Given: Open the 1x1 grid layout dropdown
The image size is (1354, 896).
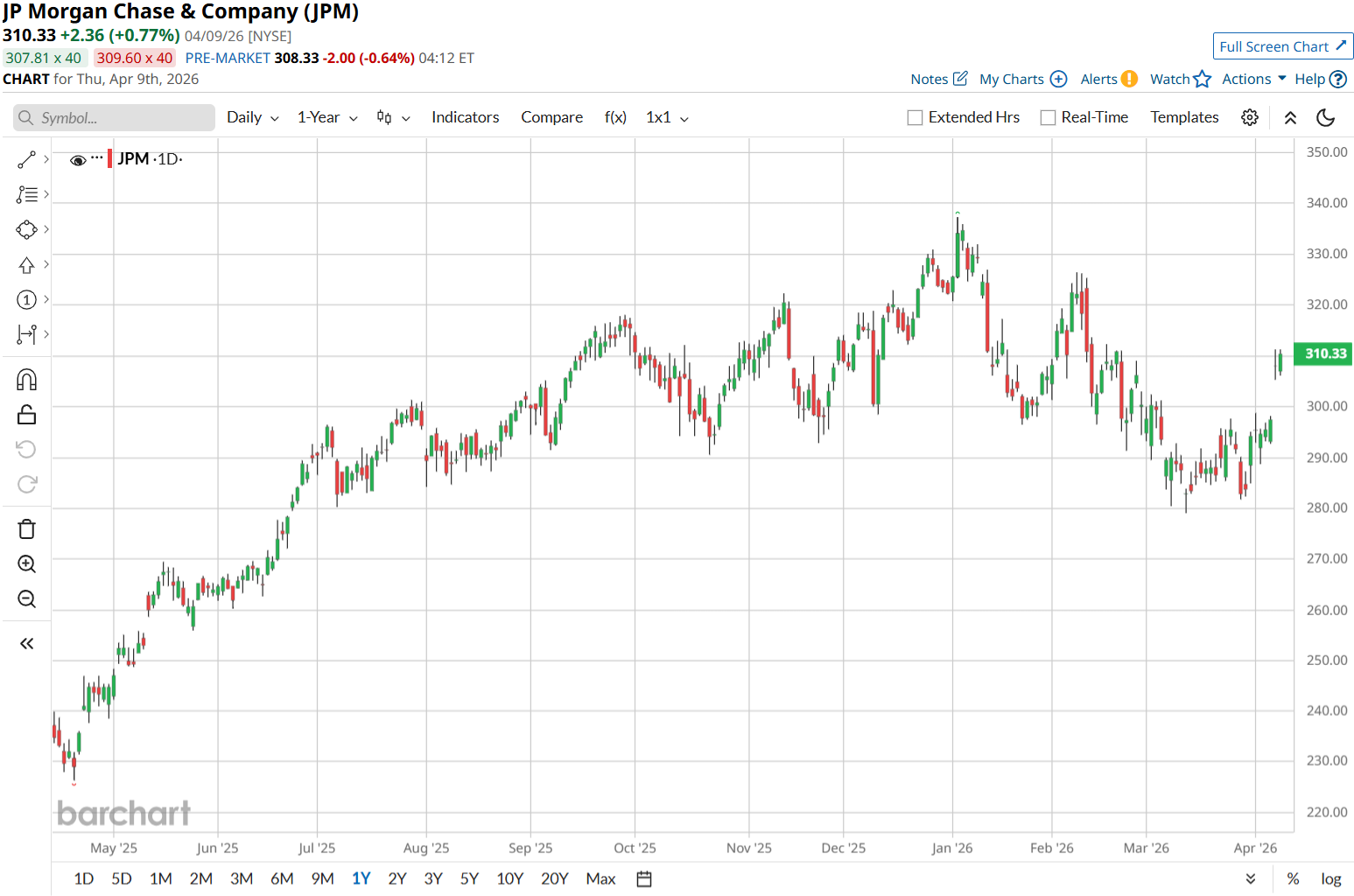Looking at the screenshot, I should [x=667, y=117].
